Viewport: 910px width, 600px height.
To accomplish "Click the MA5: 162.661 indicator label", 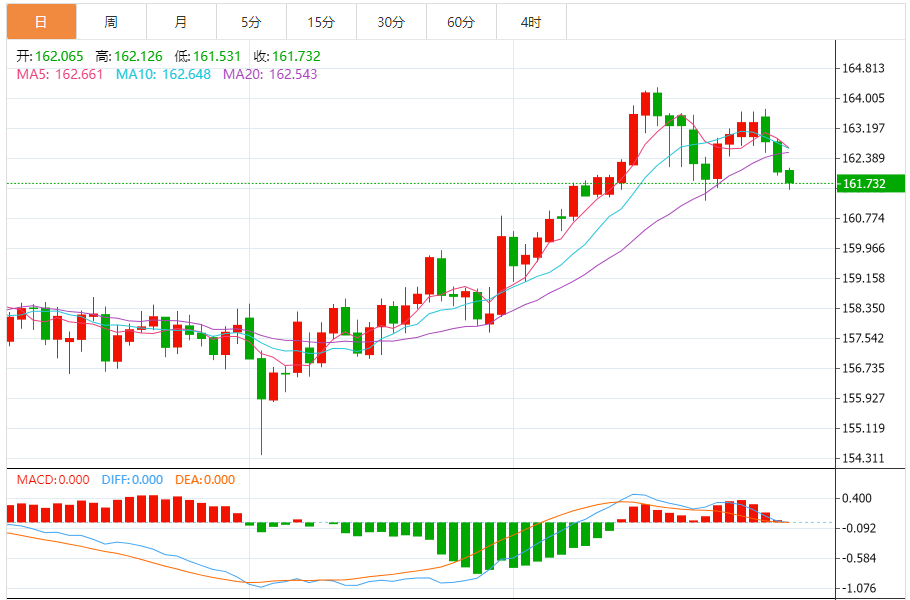I will (x=59, y=74).
